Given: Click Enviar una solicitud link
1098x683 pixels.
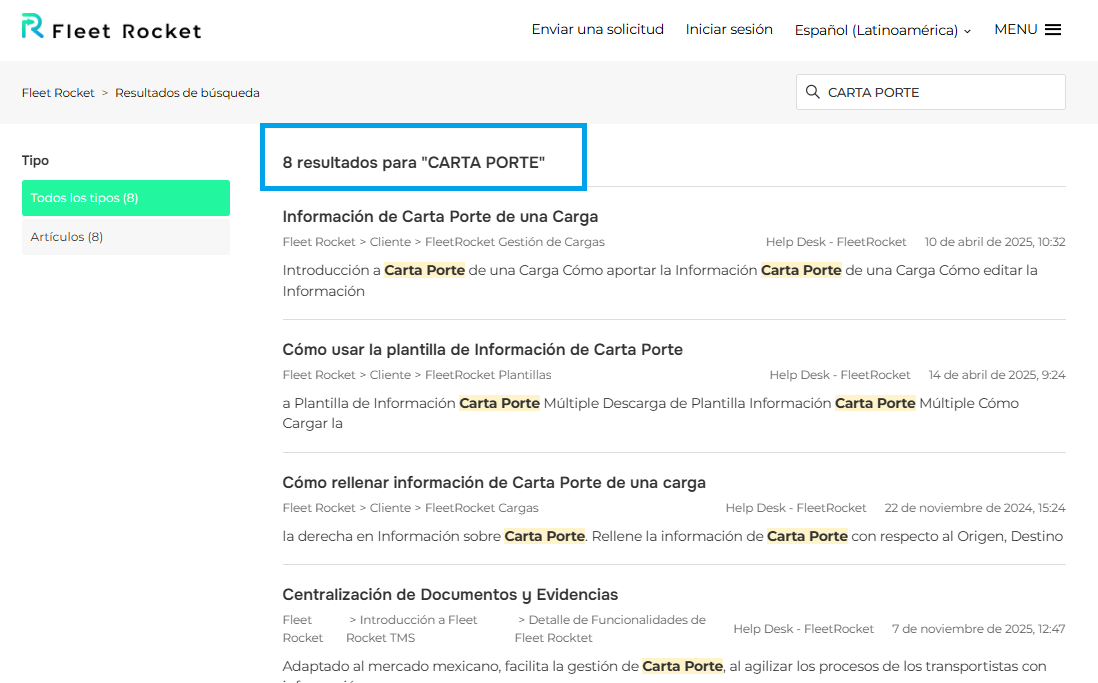Looking at the screenshot, I should pyautogui.click(x=597, y=29).
